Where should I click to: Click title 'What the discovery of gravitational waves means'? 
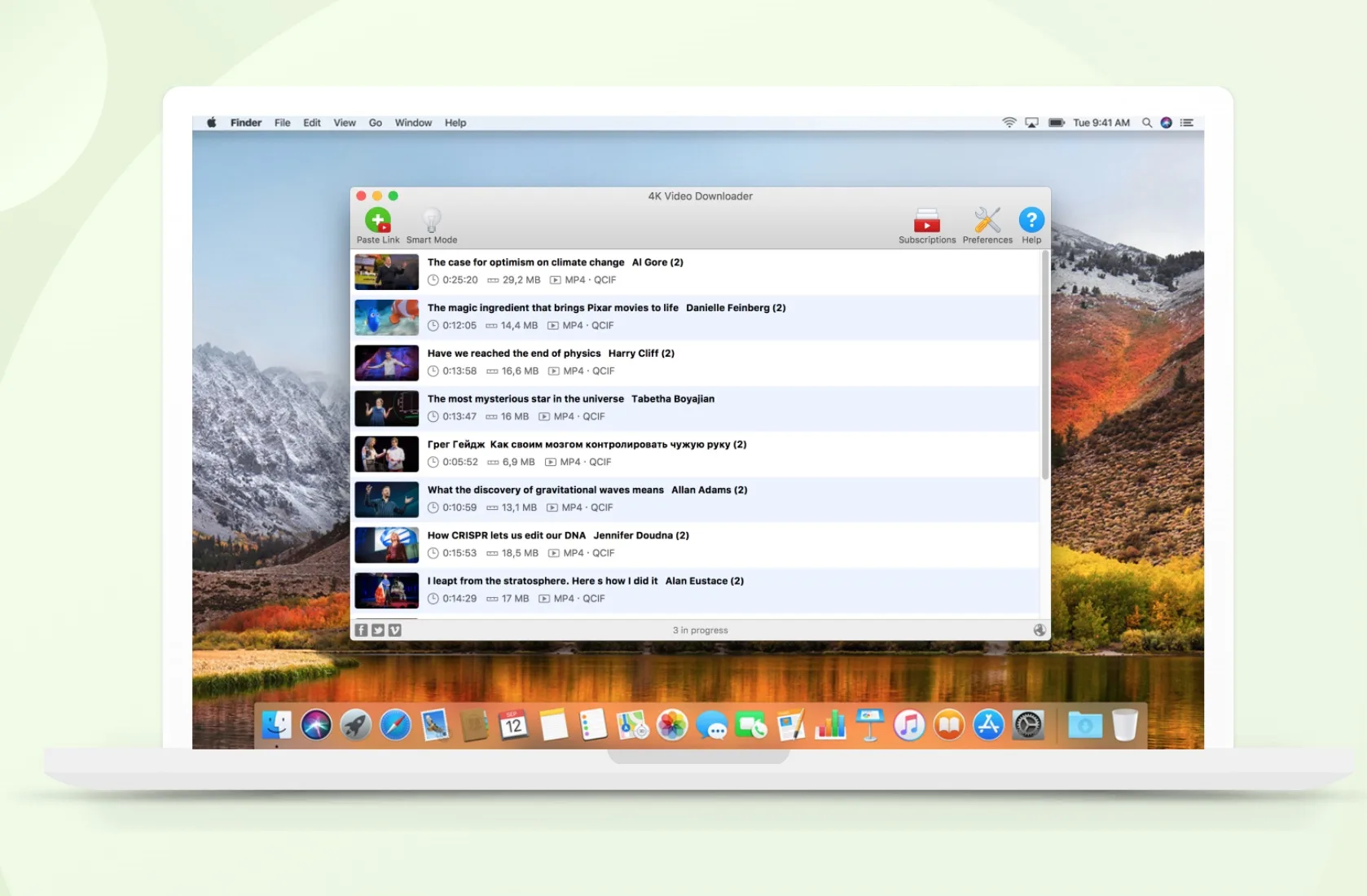[x=546, y=490]
